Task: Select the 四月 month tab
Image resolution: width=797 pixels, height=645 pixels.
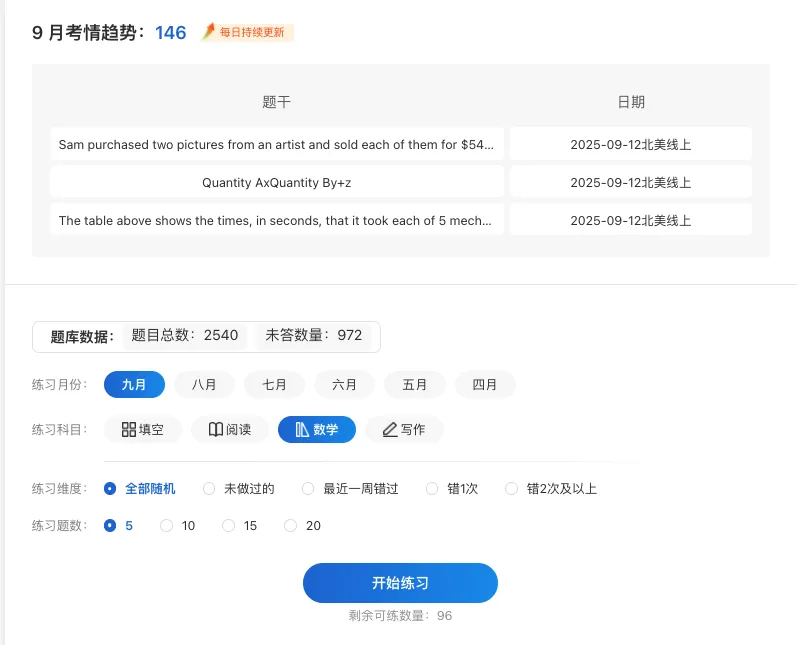Action: click(x=484, y=385)
